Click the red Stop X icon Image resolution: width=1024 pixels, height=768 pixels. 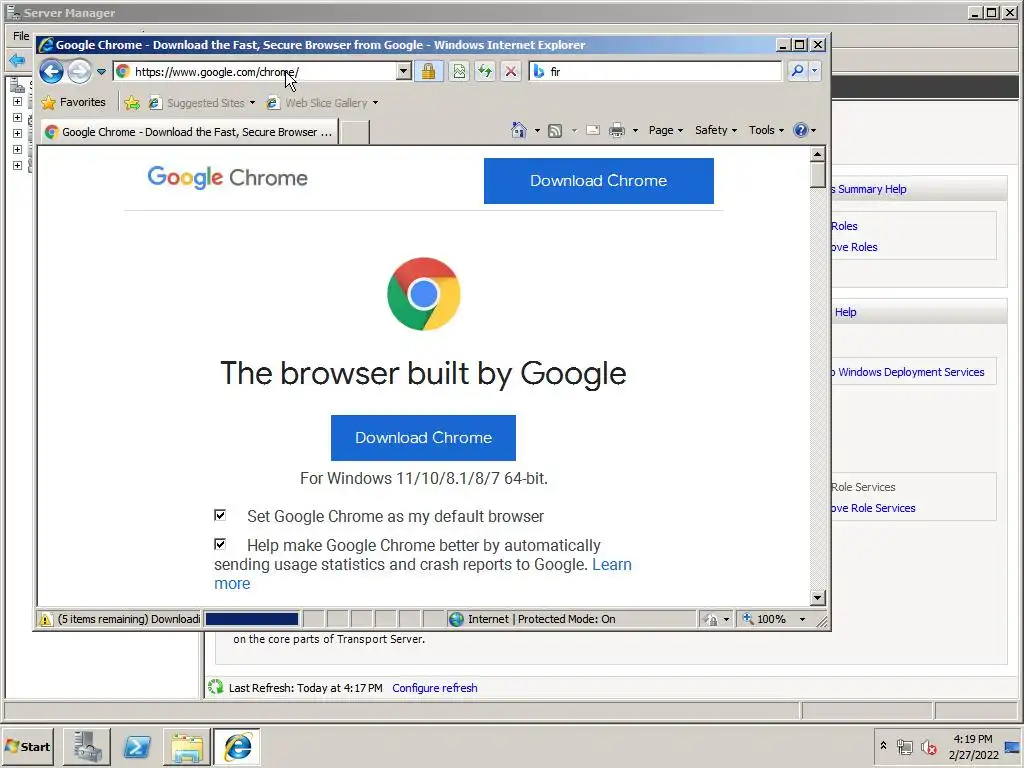[511, 71]
